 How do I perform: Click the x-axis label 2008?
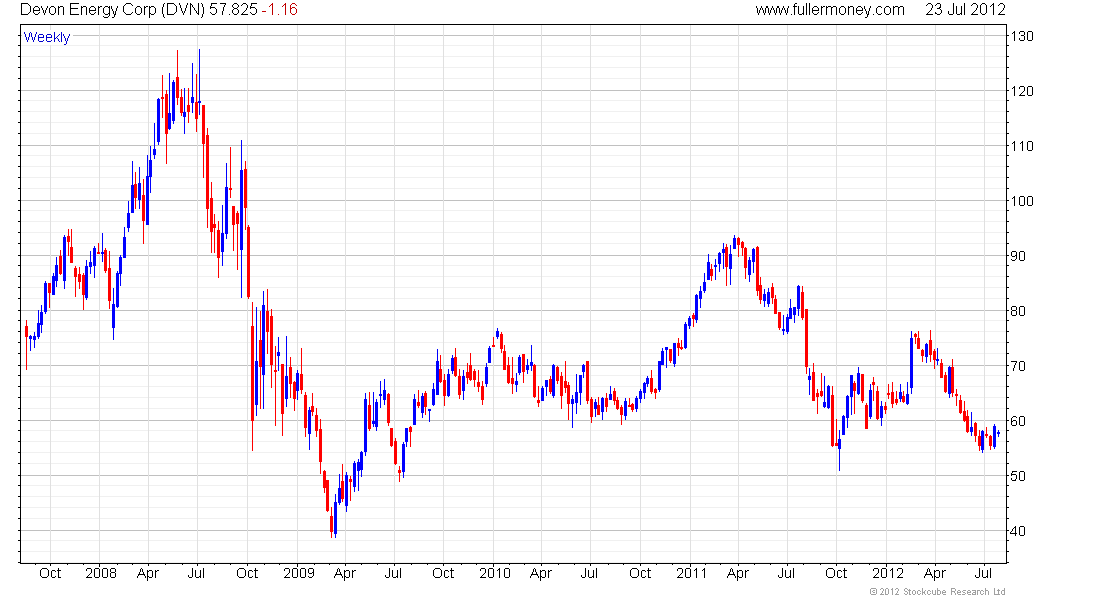click(x=101, y=573)
